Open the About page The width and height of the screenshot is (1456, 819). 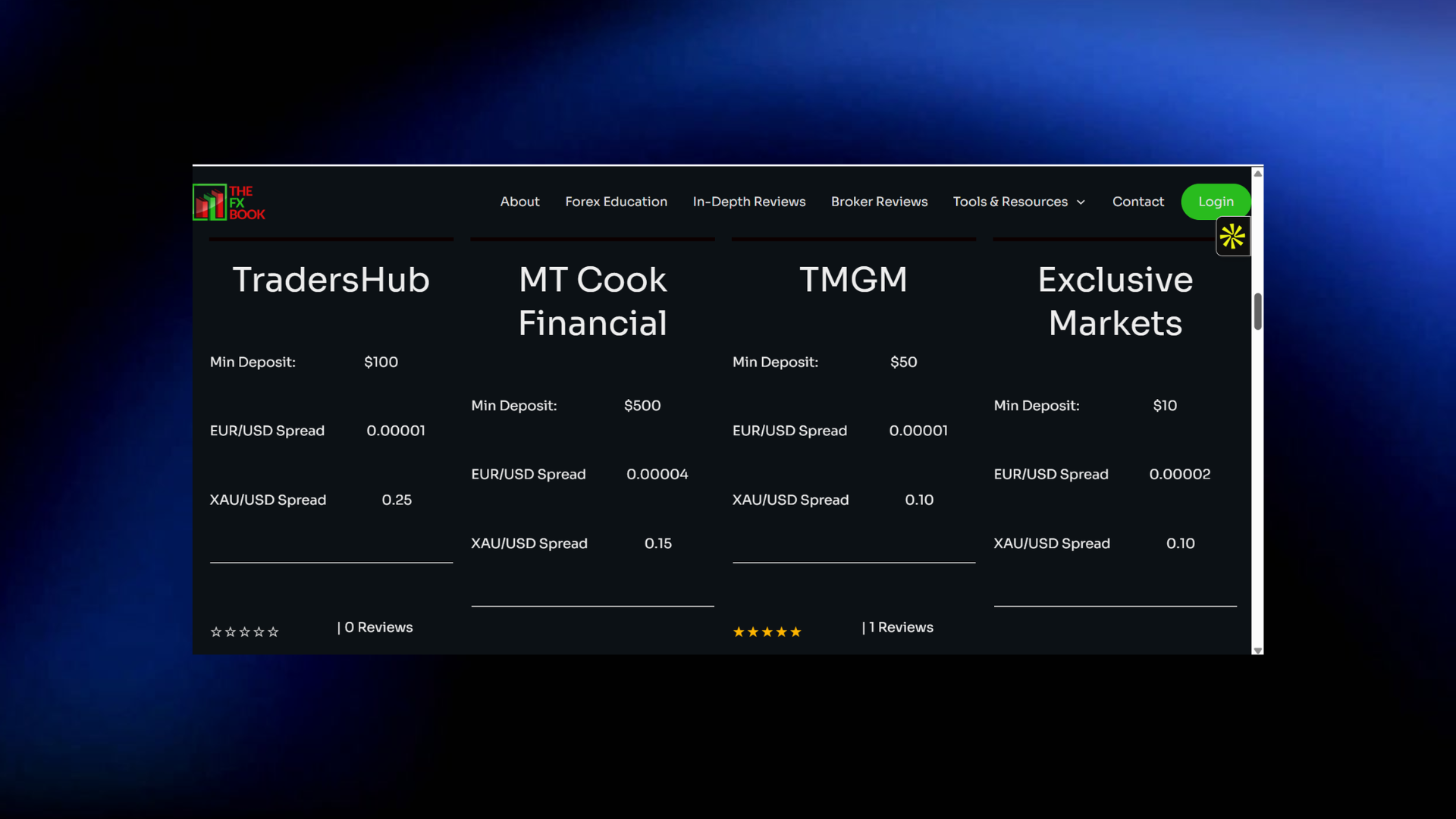click(x=519, y=202)
